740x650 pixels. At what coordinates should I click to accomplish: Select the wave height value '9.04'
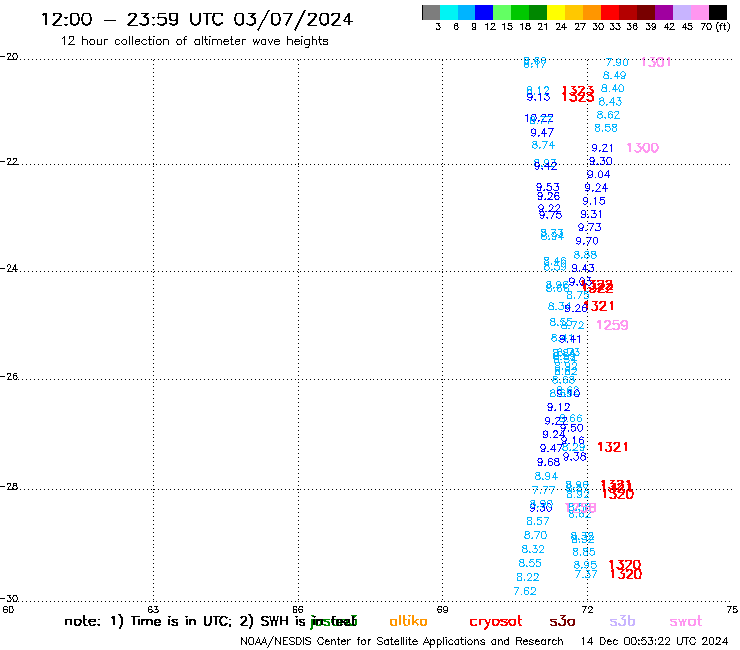[598, 175]
